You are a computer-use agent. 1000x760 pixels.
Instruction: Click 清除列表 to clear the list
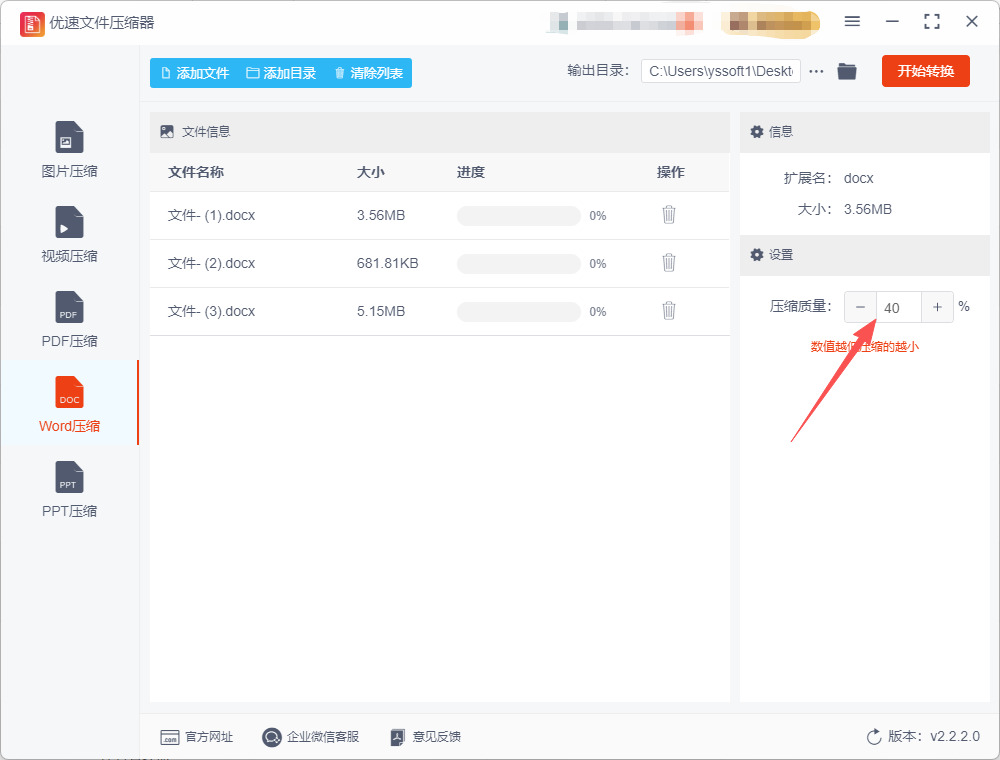tap(369, 73)
